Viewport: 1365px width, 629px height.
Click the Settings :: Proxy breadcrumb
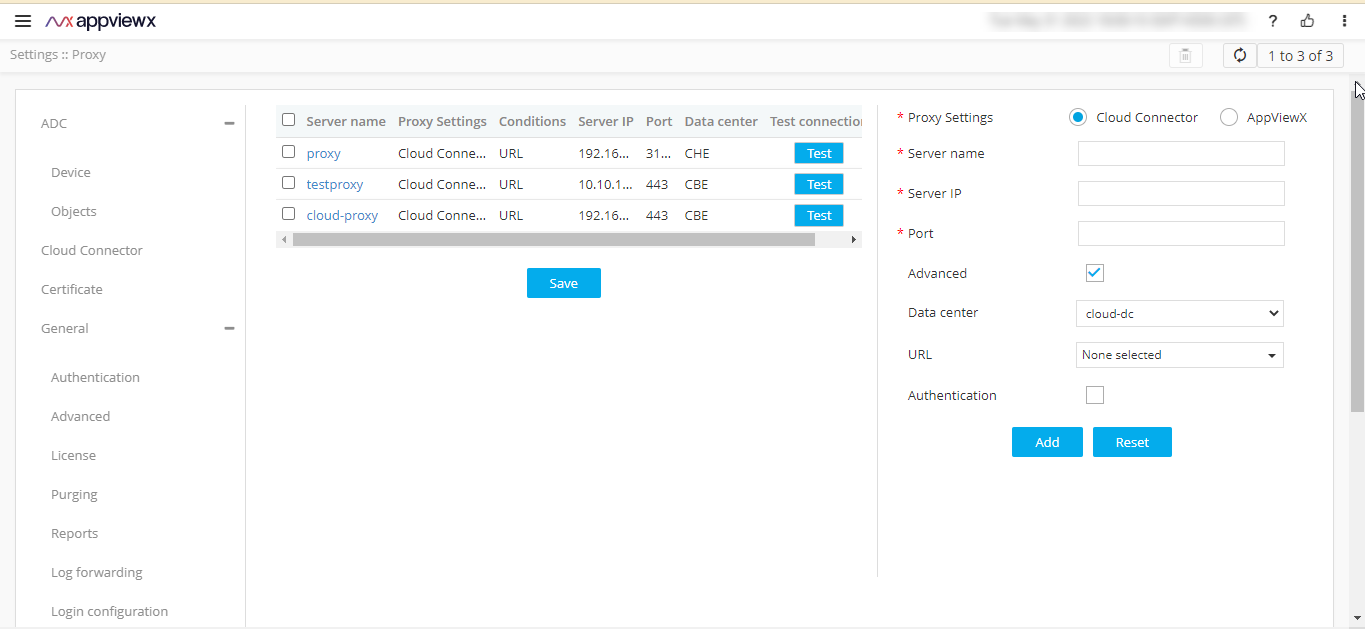pos(58,55)
